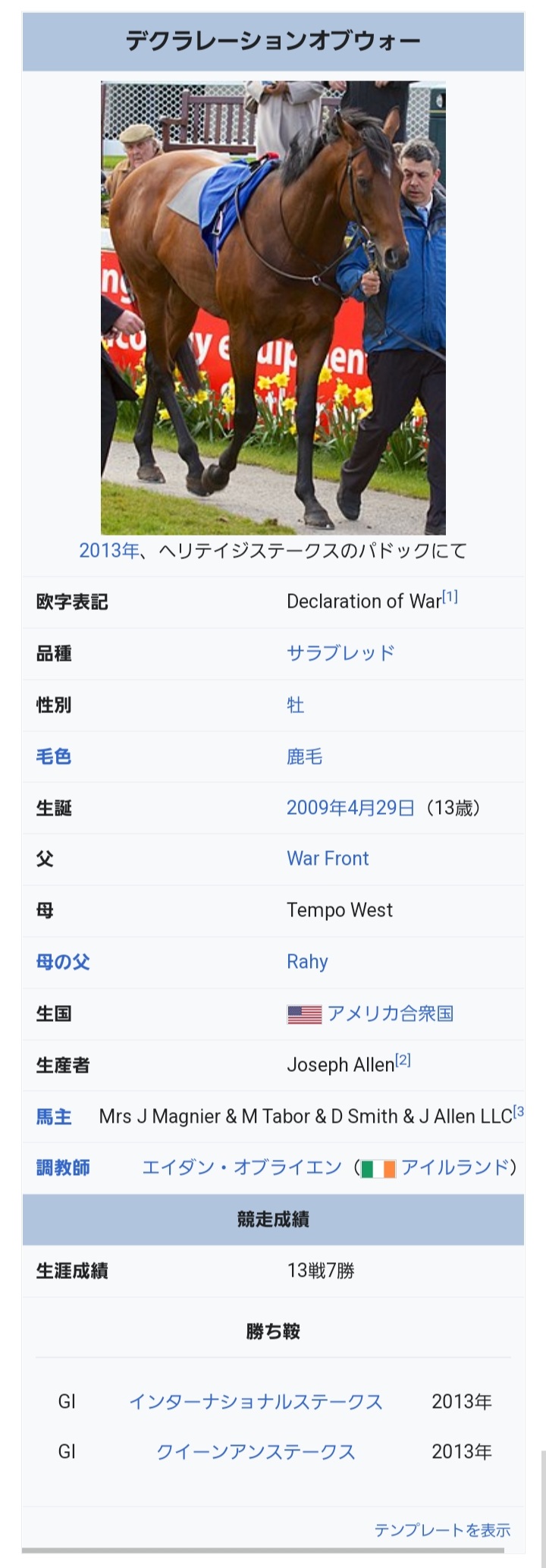Open the War Front sire link
Viewport: 546px width, 1568px height.
[328, 859]
